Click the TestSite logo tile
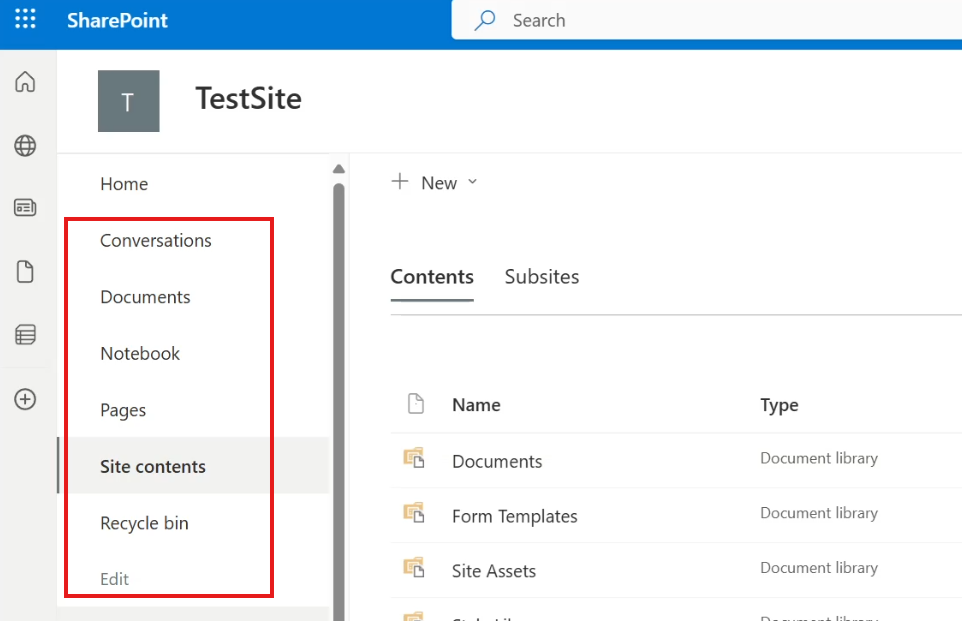This screenshot has height=621, width=962. (128, 101)
